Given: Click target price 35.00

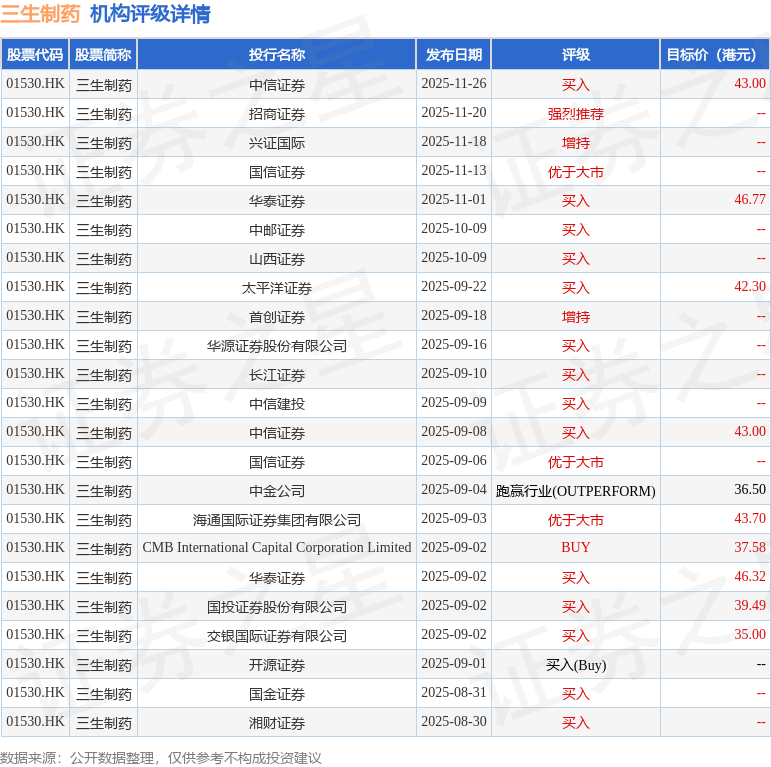Looking at the screenshot, I should [750, 635].
